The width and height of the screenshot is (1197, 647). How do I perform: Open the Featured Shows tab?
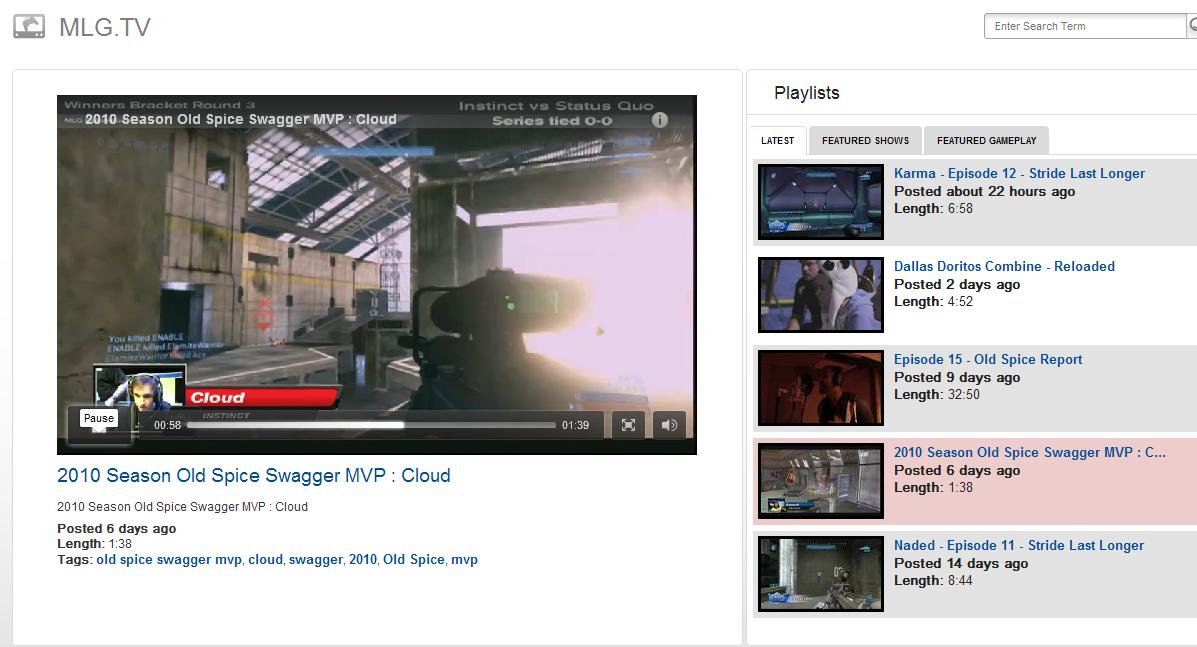point(866,140)
